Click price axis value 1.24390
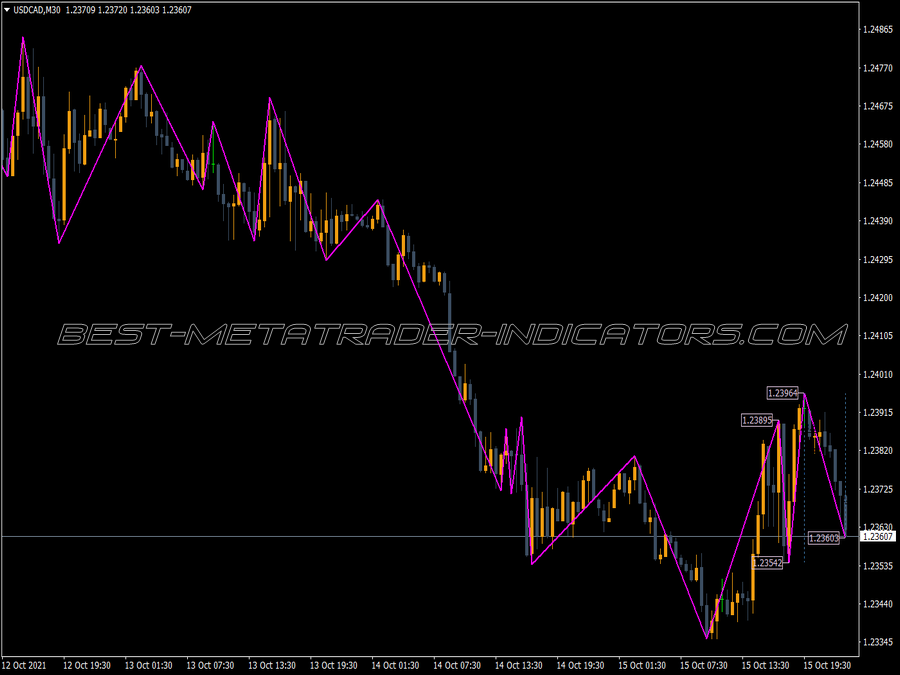900x675 pixels. (878, 221)
